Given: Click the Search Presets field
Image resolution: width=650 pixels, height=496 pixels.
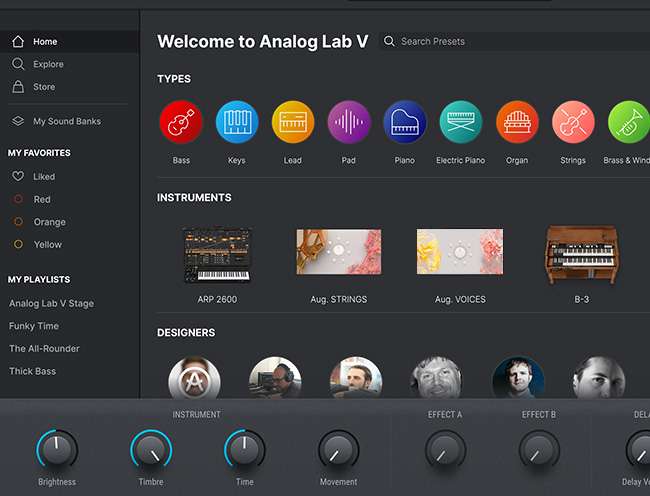Looking at the screenshot, I should click(514, 41).
